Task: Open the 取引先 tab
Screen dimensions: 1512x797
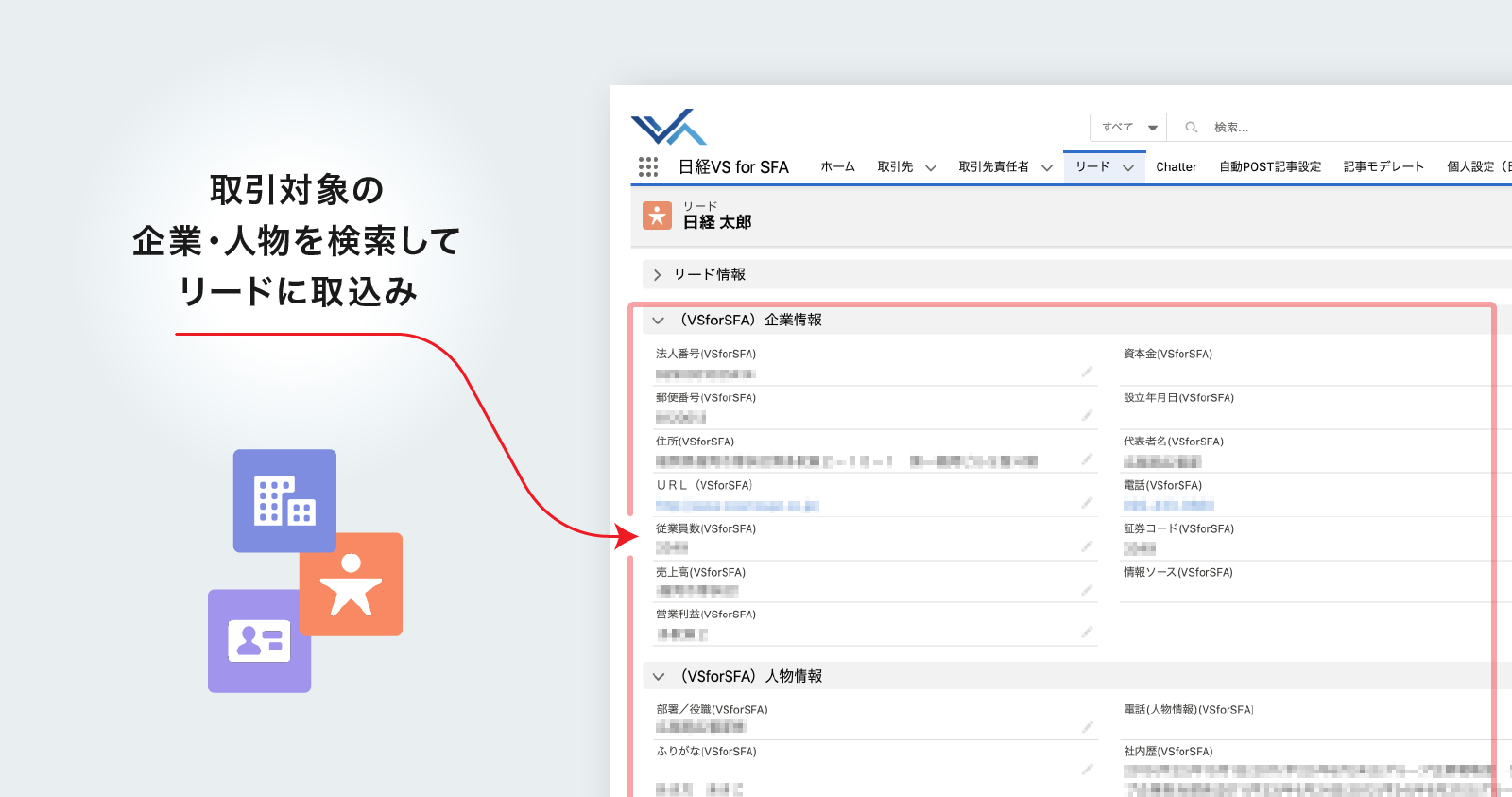Action: (895, 166)
